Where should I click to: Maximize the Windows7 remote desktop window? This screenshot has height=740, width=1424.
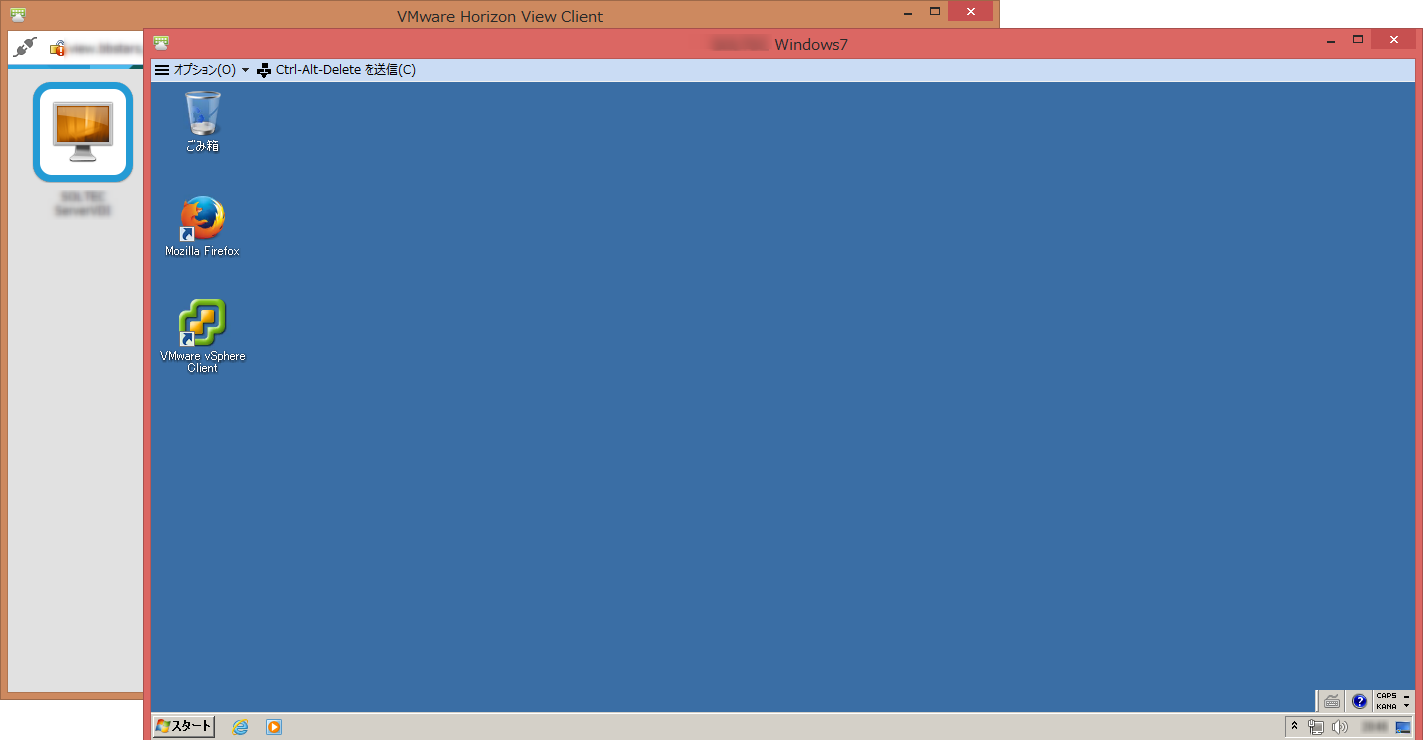click(1358, 40)
